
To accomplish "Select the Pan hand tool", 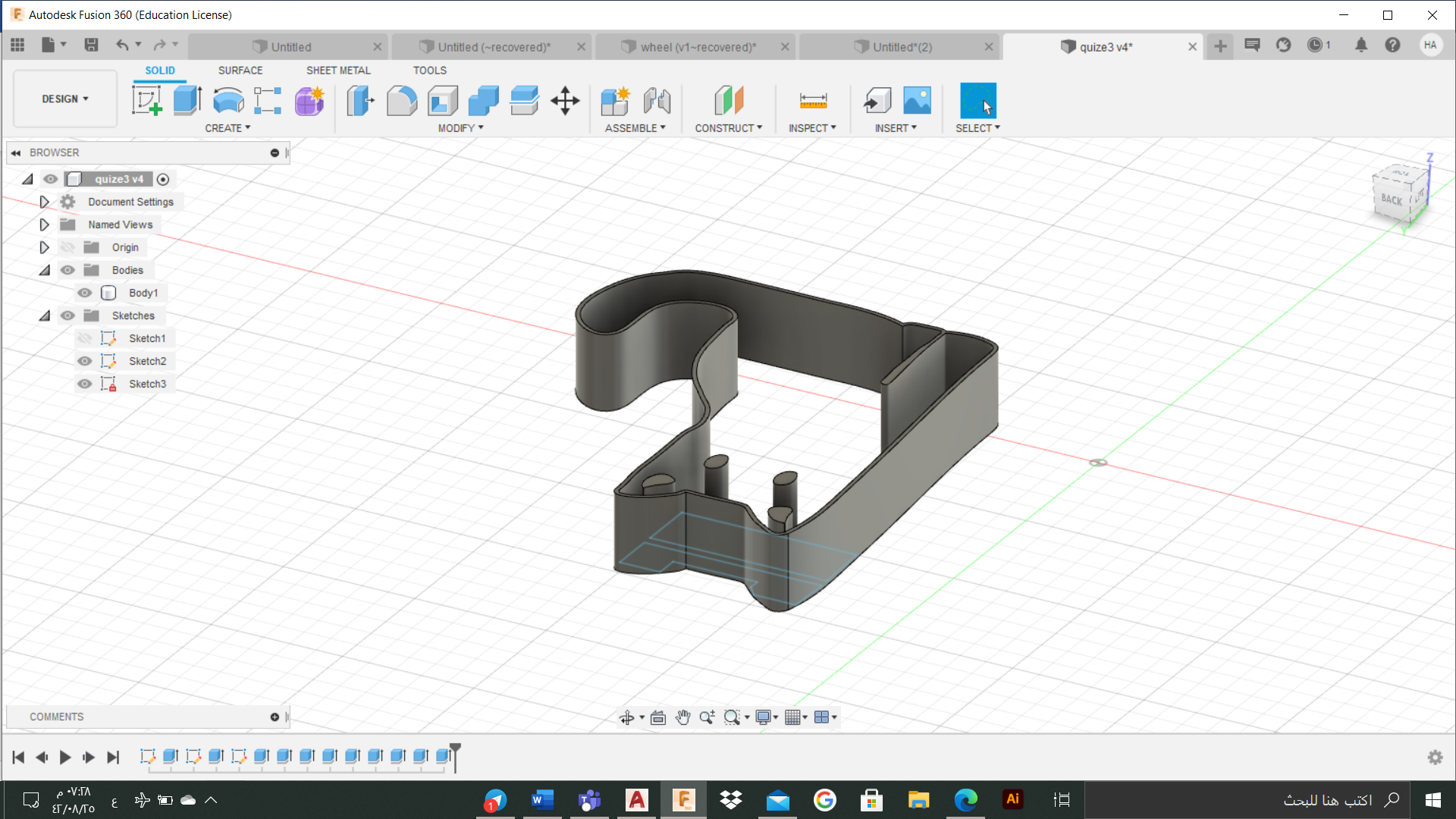I will pos(682,717).
